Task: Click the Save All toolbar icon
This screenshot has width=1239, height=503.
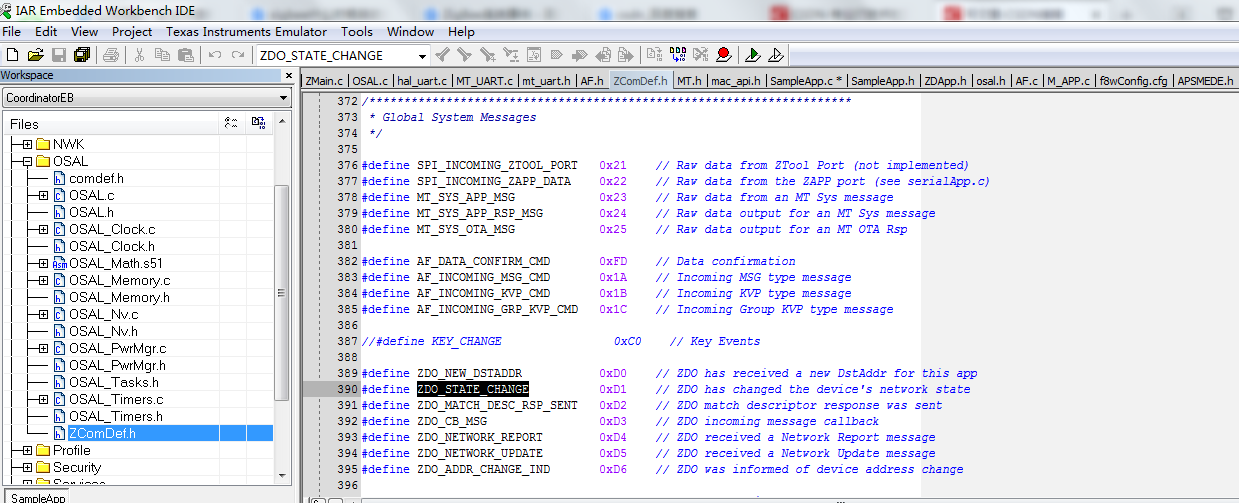Action: (x=82, y=55)
